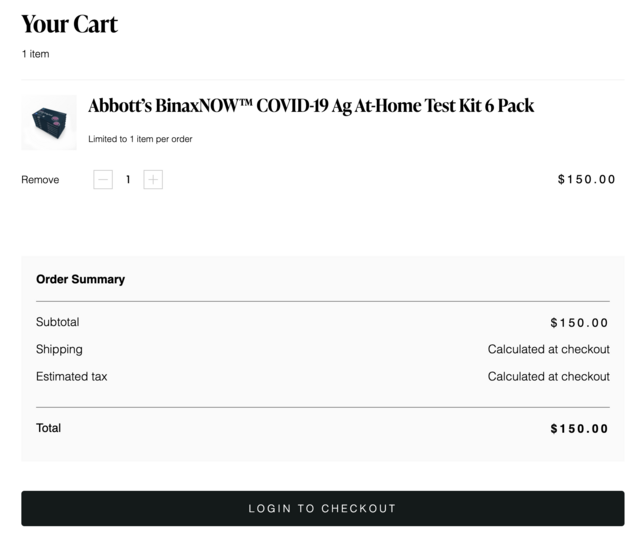Click the Subtotal label
The image size is (640, 535).
58,322
